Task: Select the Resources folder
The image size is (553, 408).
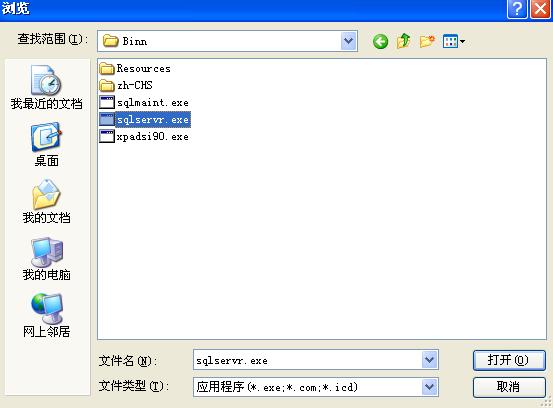Action: [x=135, y=68]
